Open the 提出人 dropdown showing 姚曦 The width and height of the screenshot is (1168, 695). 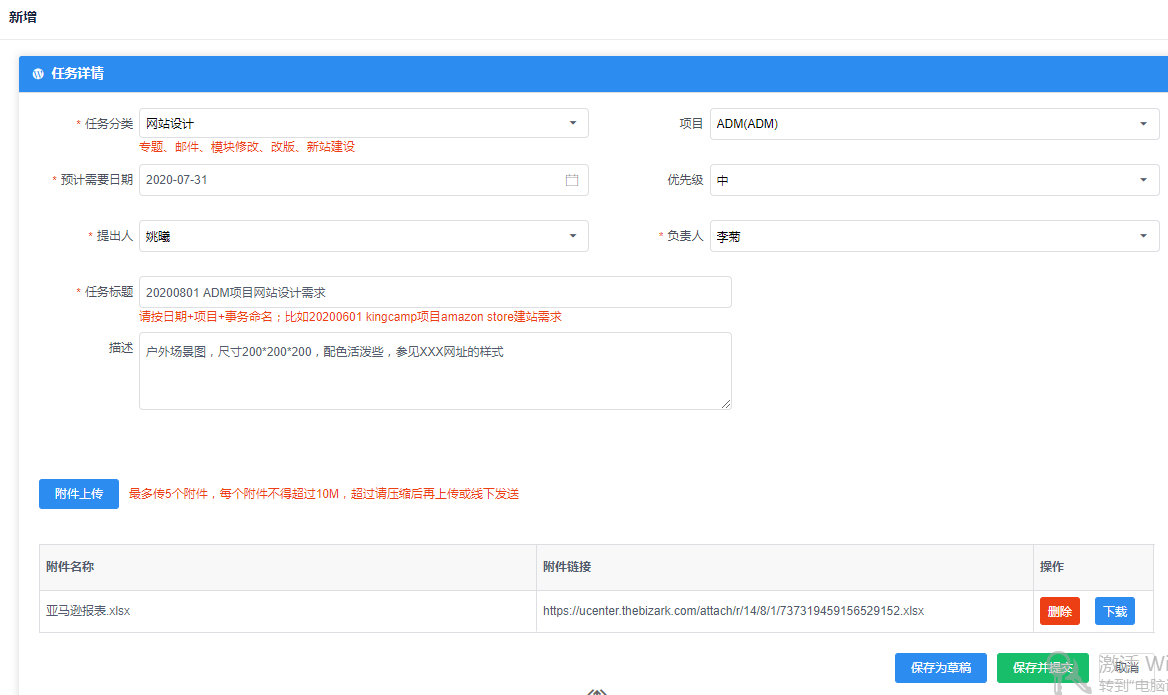[x=364, y=236]
